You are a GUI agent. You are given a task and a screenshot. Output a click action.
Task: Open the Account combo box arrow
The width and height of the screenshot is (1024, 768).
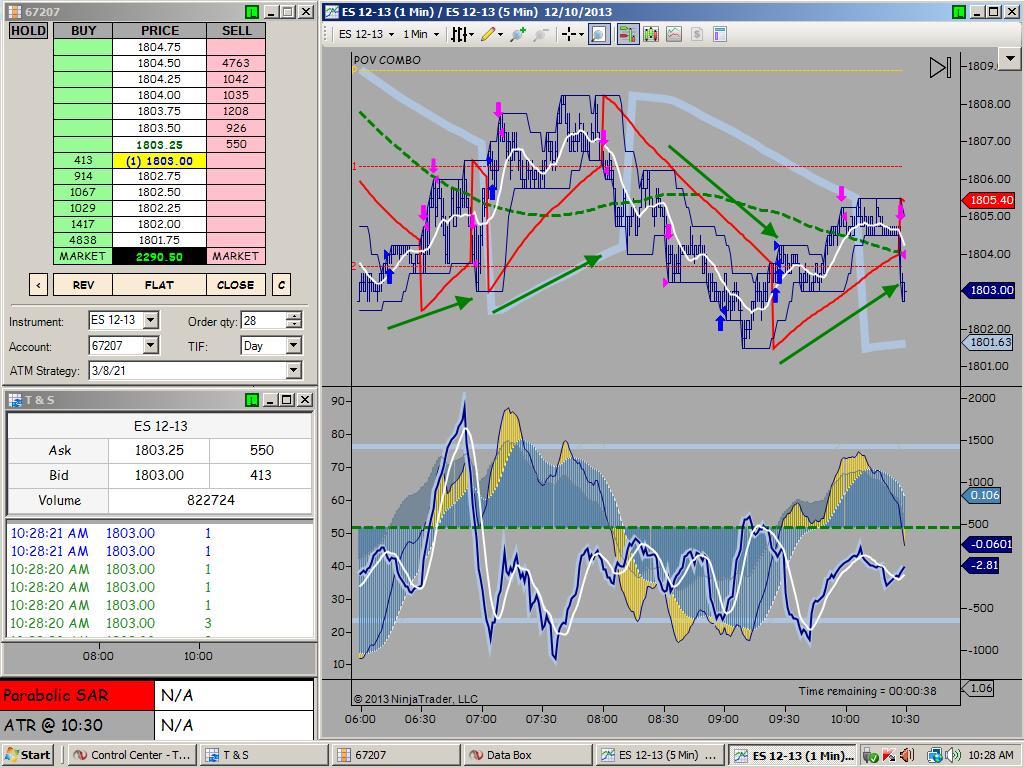[151, 345]
